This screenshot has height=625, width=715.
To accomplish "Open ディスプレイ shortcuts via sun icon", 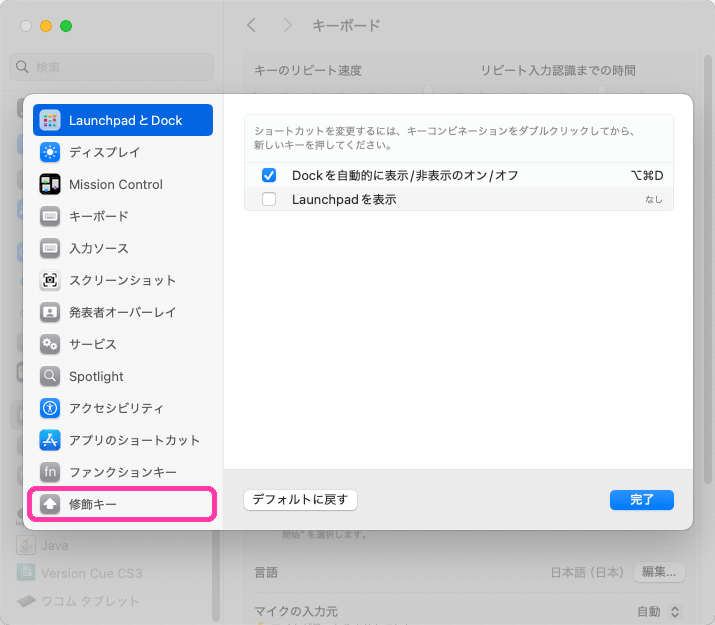I will click(51, 152).
